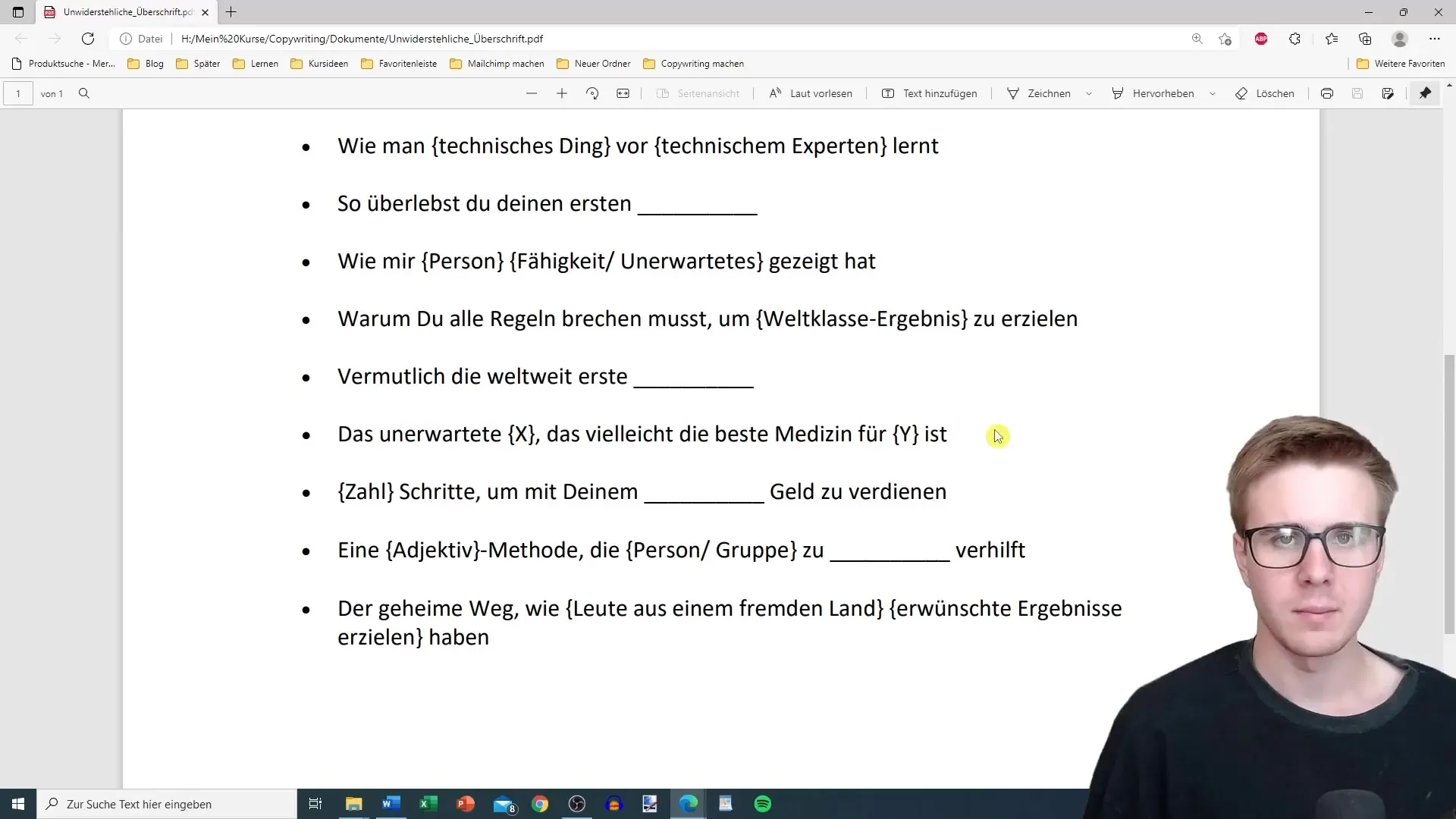Screen dimensions: 1456x819
Task: Print the PDF document
Action: 1327,93
